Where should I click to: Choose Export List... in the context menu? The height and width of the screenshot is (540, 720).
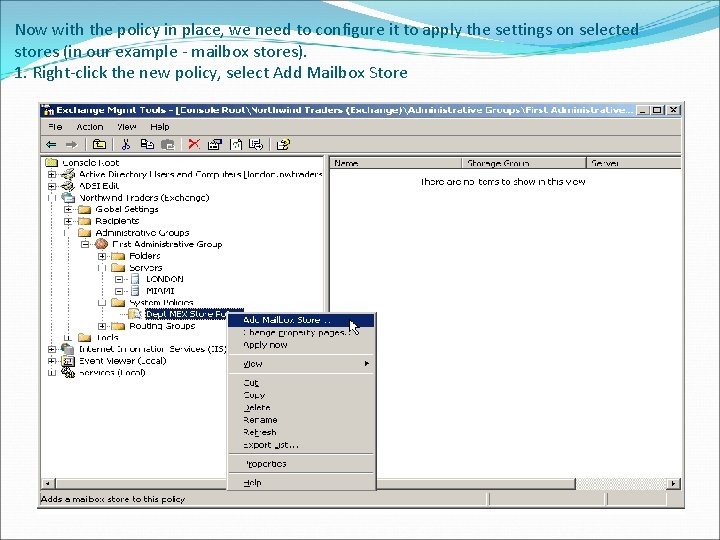pos(302,445)
